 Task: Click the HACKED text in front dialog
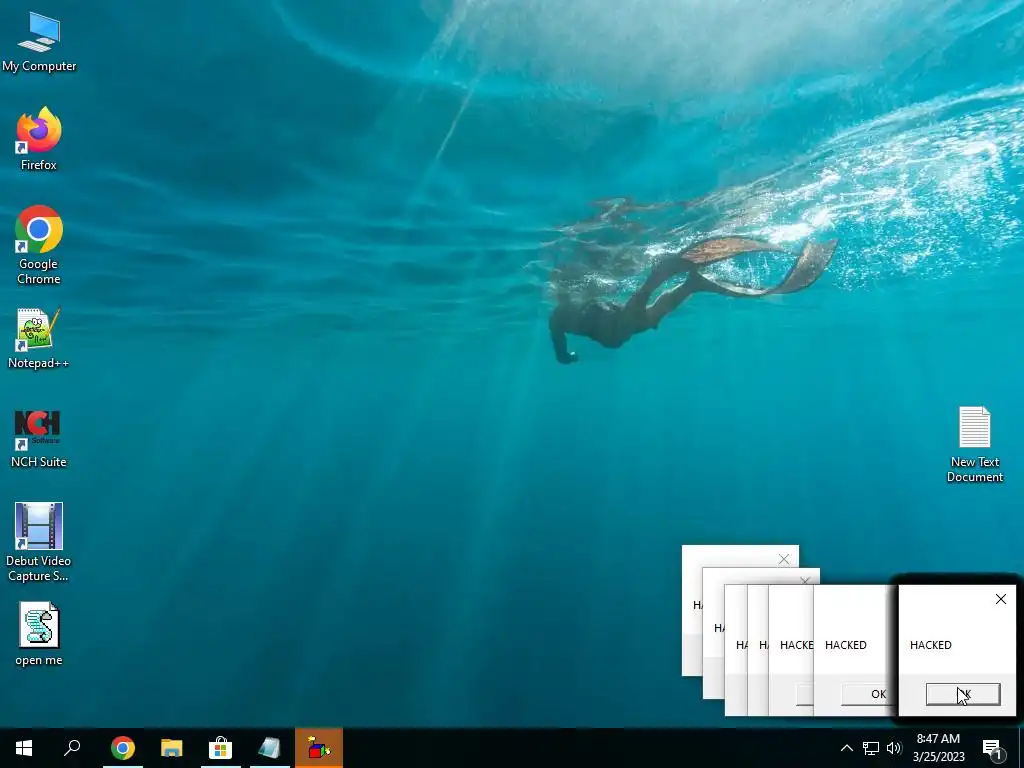pos(931,645)
